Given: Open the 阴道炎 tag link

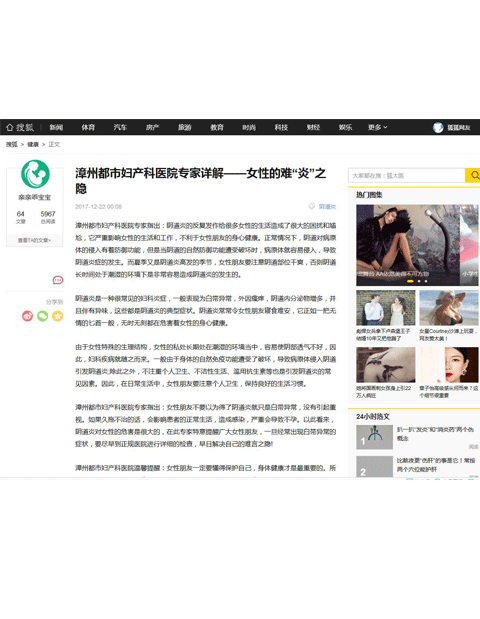Looking at the screenshot, I should pos(327,206).
